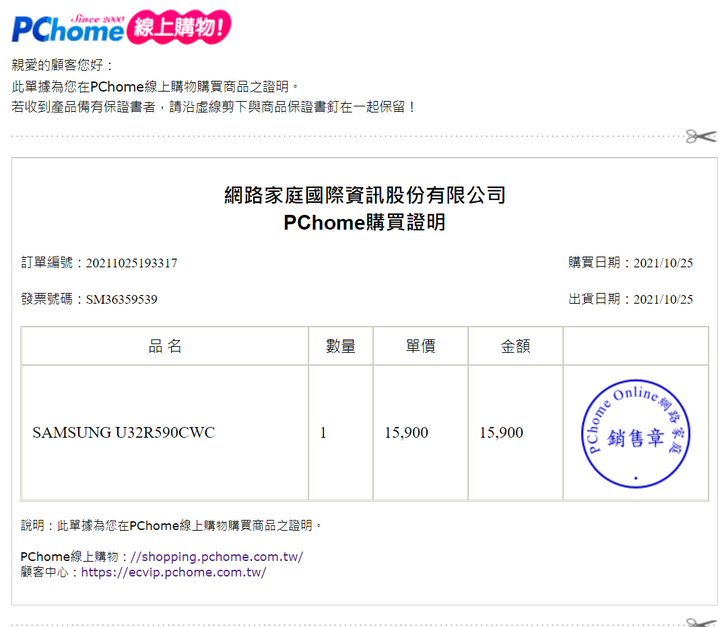Select order number 20211025193317

tap(131, 263)
